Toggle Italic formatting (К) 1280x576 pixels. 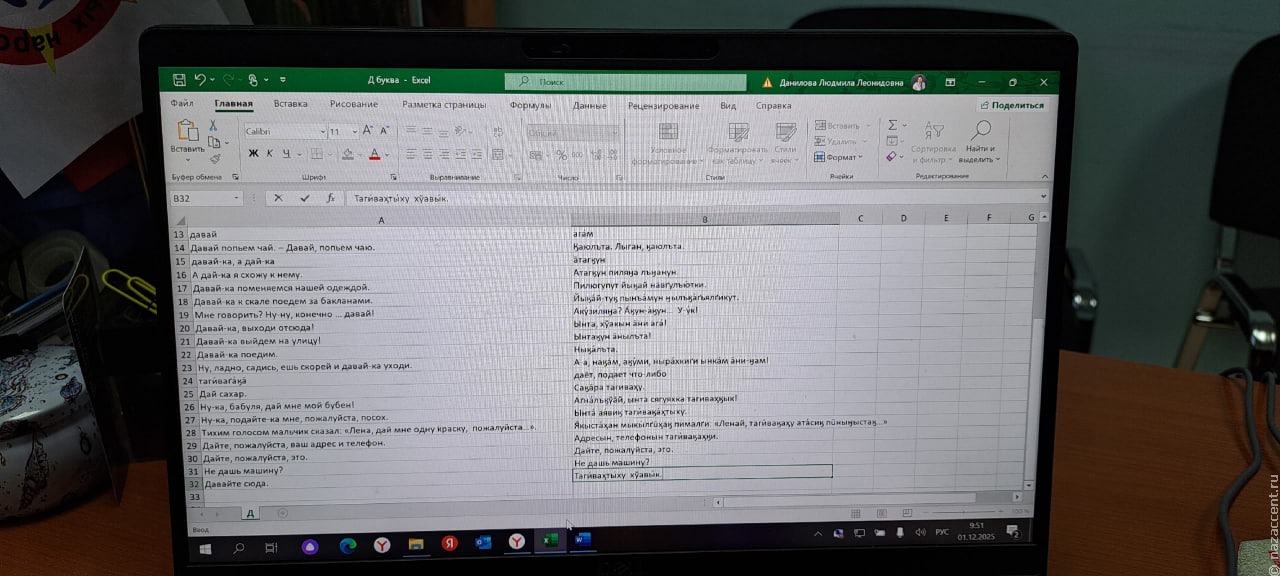270,154
